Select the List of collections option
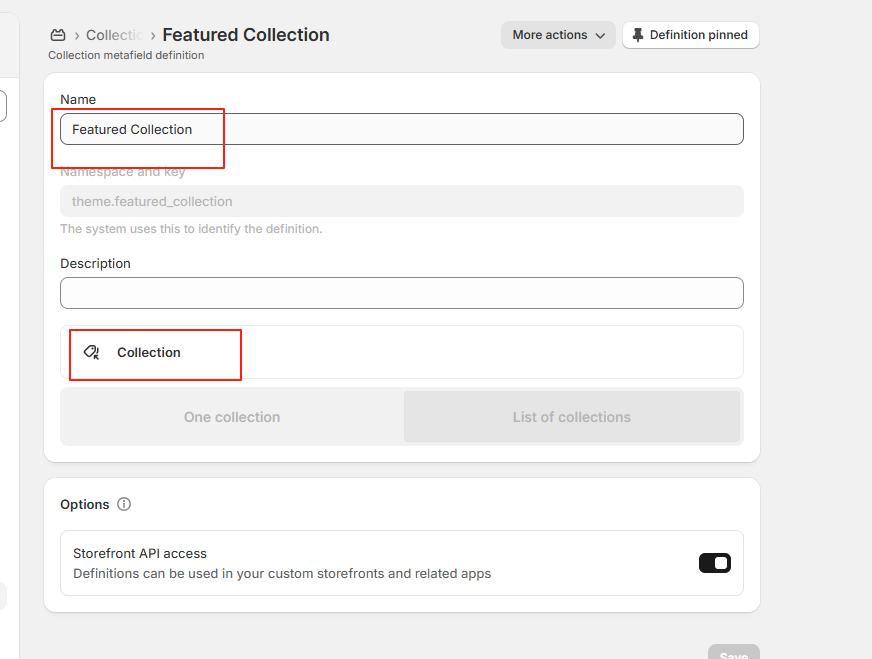Viewport: 872px width, 659px height. 571,417
